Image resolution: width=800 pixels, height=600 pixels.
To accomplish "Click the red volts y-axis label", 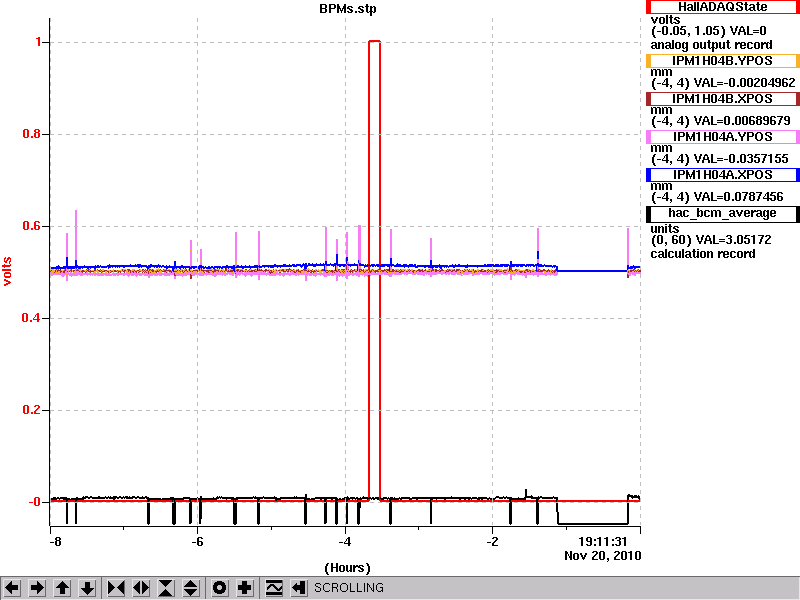I will click(7, 271).
